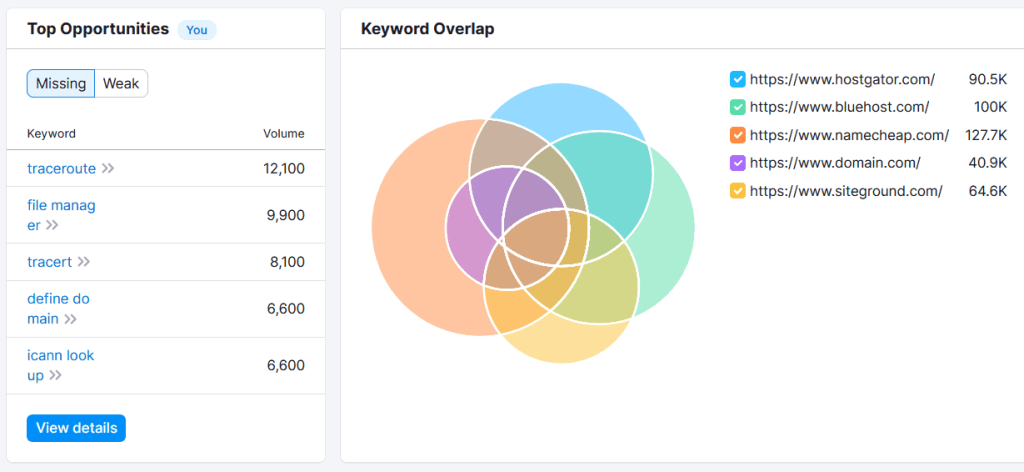Click the double-chevron icon beside tracert
Viewport: 1024px width, 472px height.
pos(84,262)
